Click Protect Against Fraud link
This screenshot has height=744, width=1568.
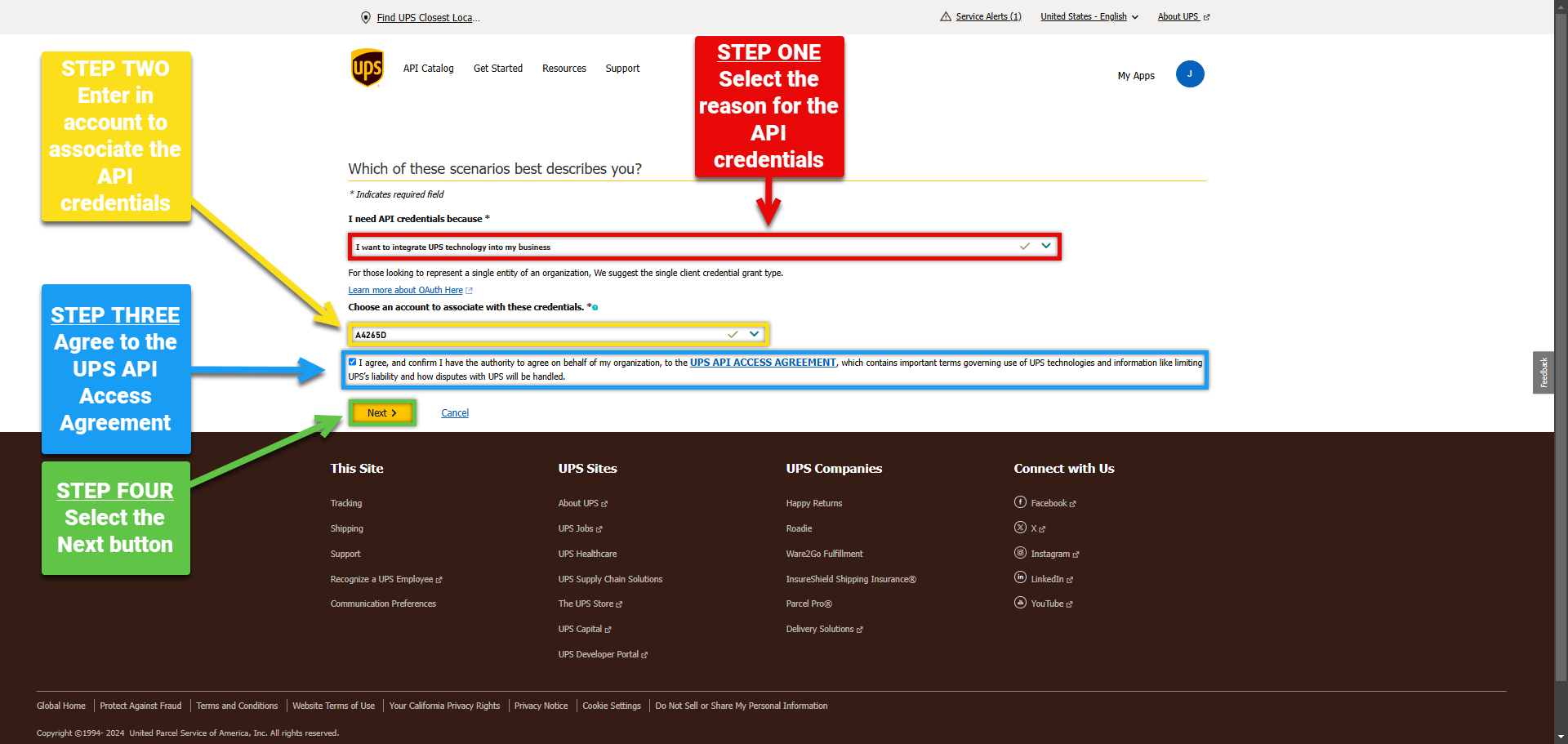tap(140, 706)
